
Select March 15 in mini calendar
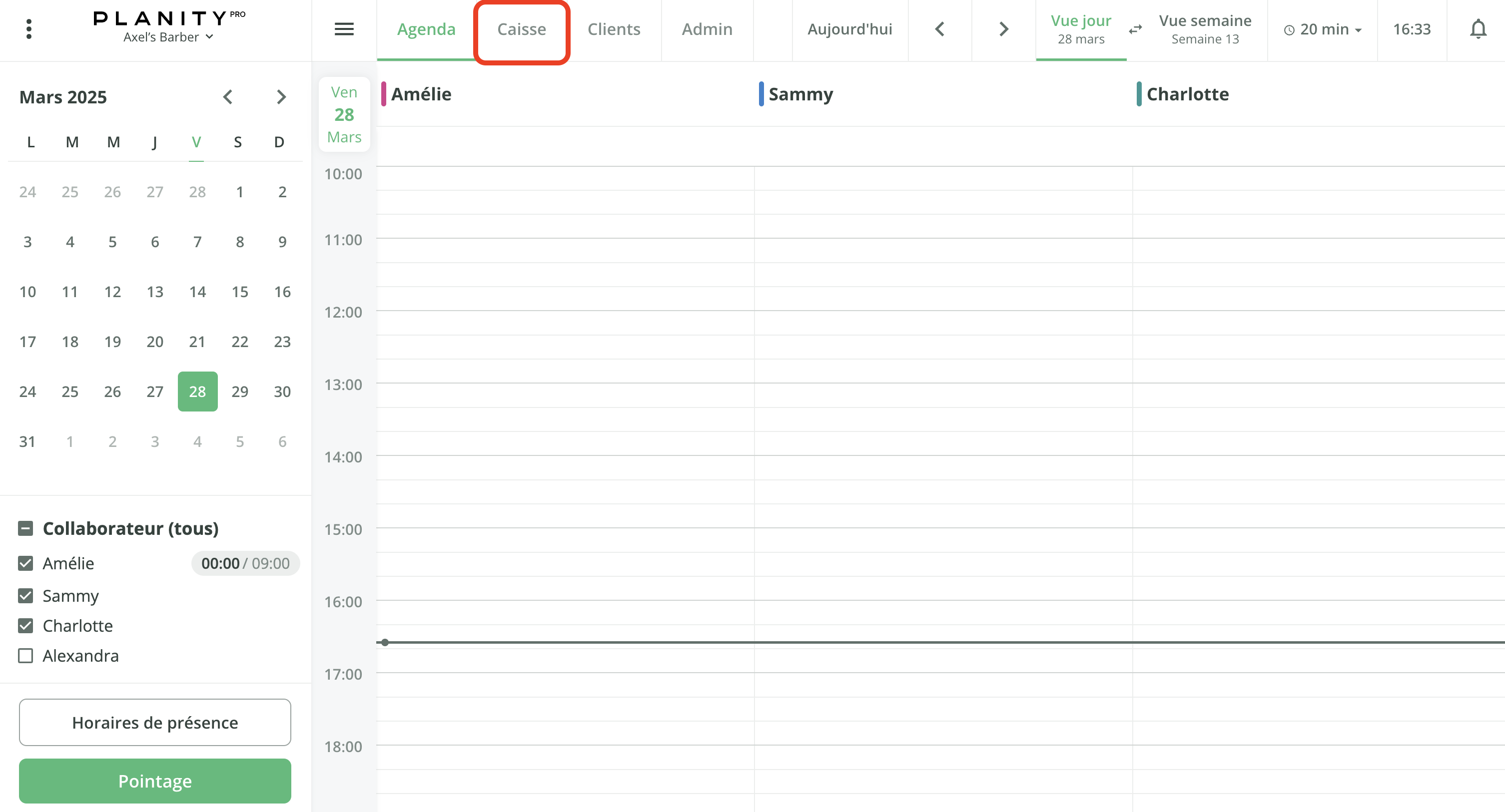coord(239,292)
